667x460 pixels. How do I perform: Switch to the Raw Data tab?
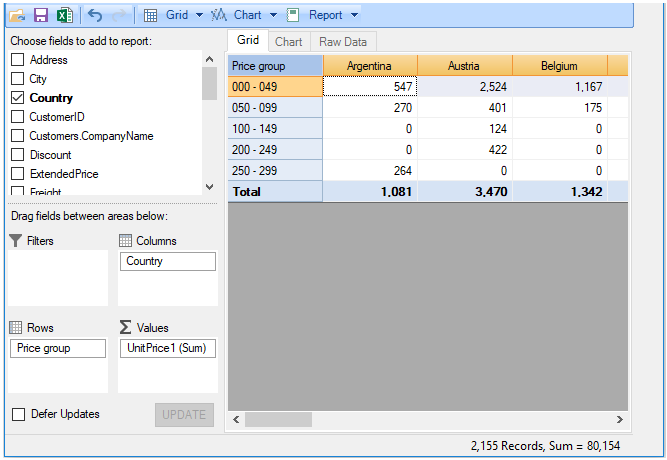343,42
